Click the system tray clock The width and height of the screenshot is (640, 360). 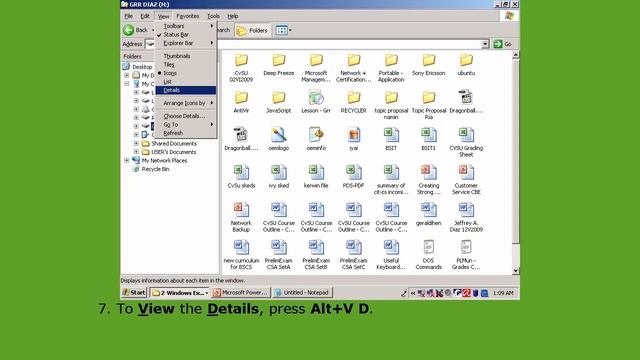[x=503, y=293]
